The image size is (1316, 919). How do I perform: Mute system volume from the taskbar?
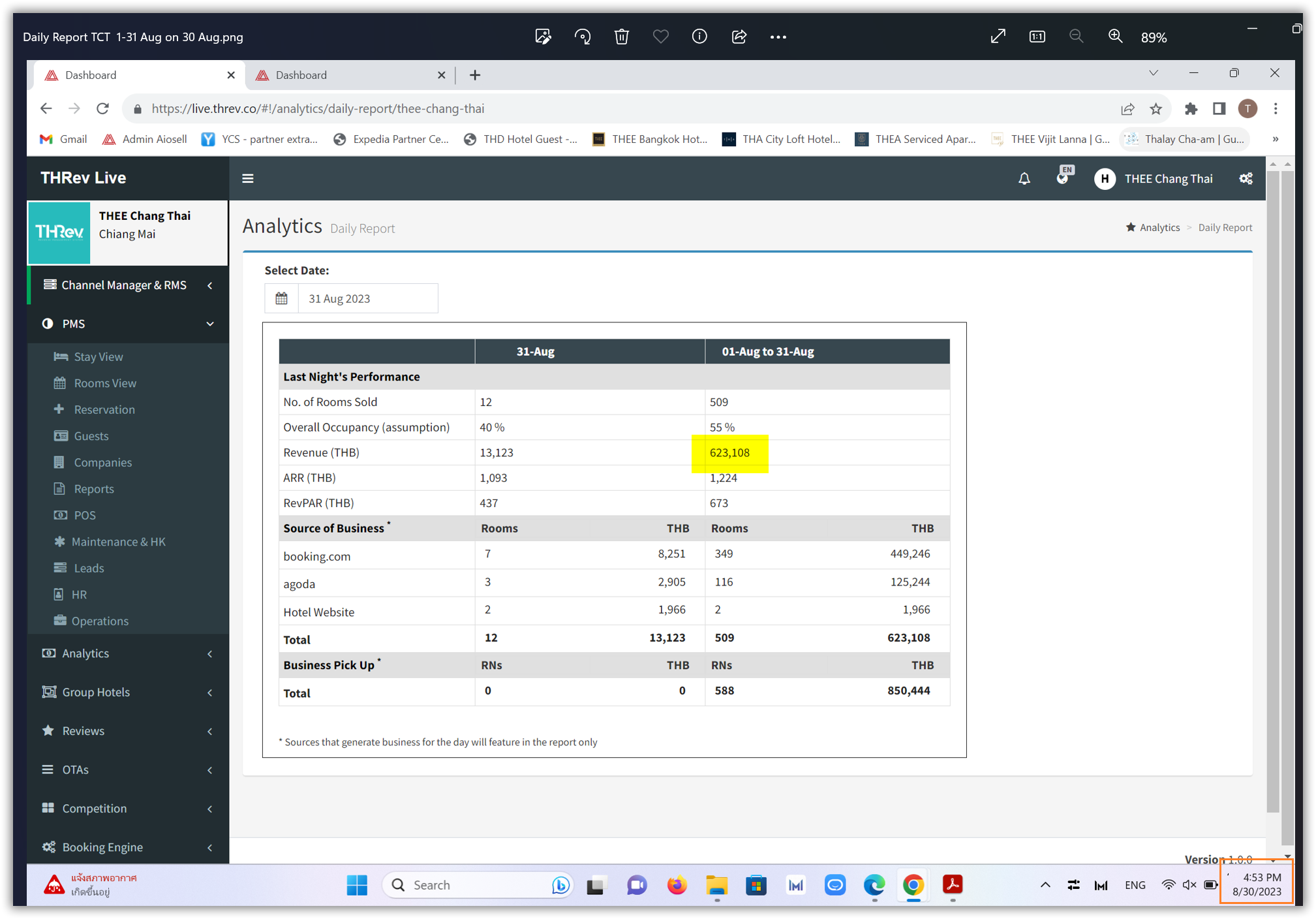[x=1189, y=885]
